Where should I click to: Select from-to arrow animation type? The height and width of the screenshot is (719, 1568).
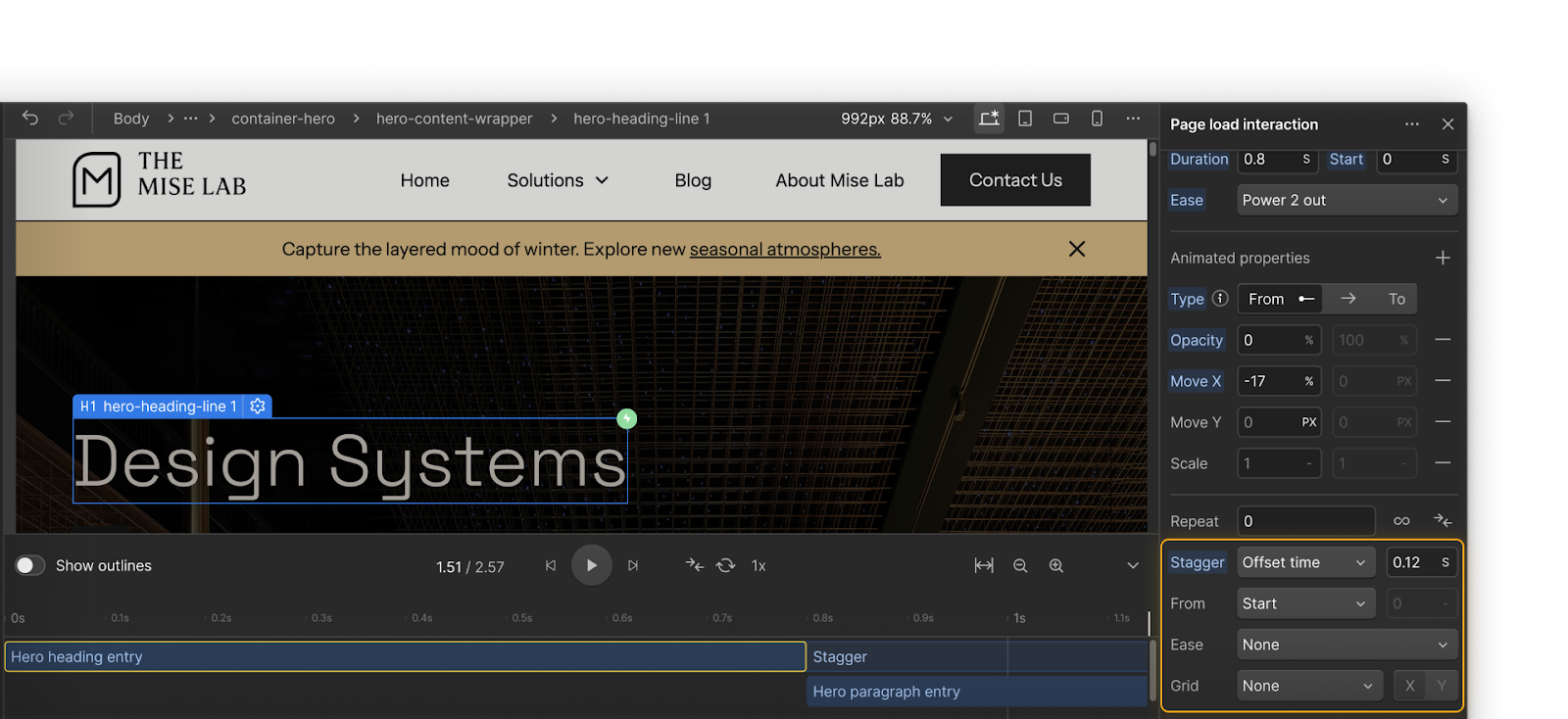pos(1348,299)
